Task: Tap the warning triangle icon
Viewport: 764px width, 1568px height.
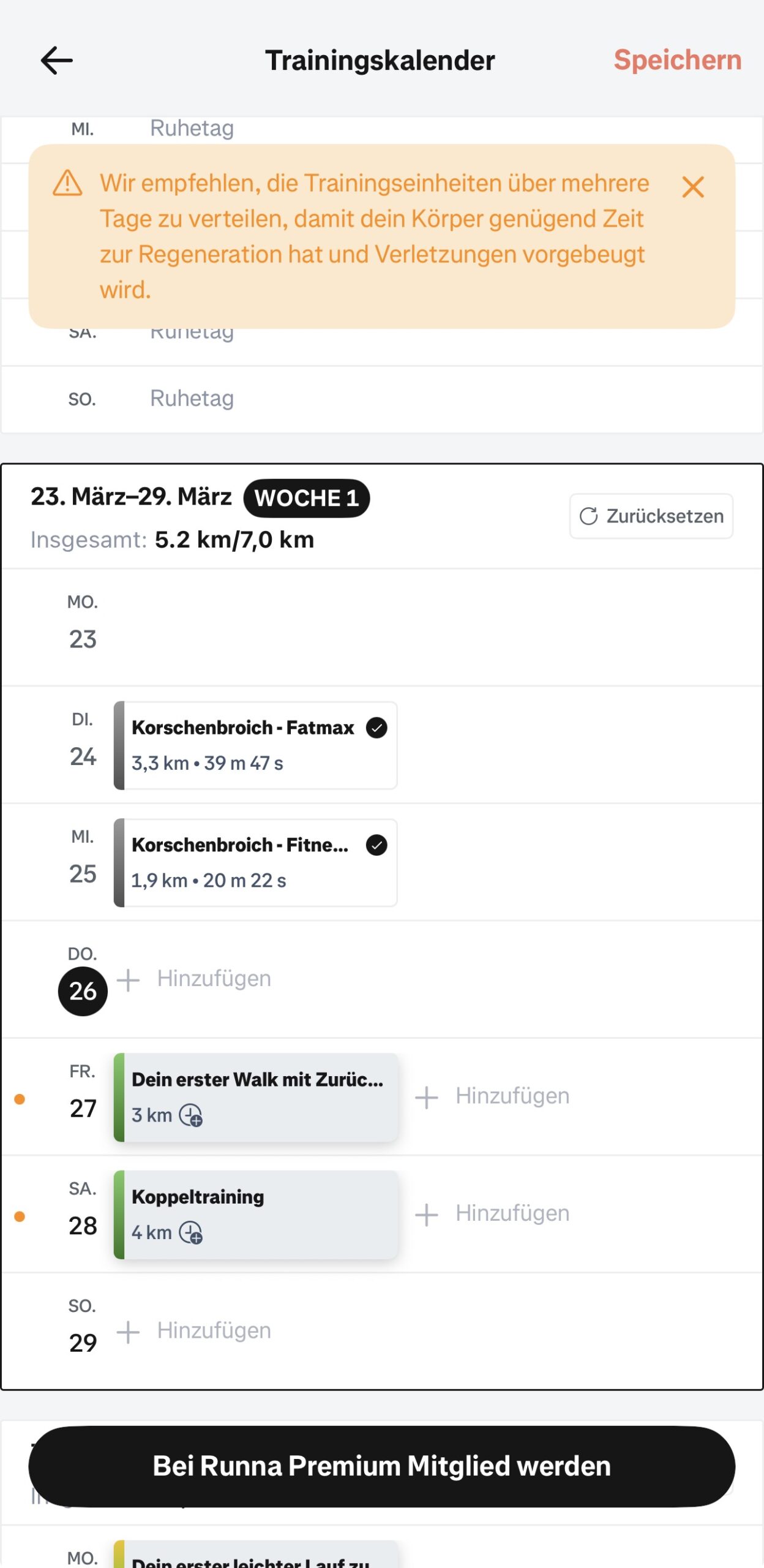Action: (x=67, y=183)
